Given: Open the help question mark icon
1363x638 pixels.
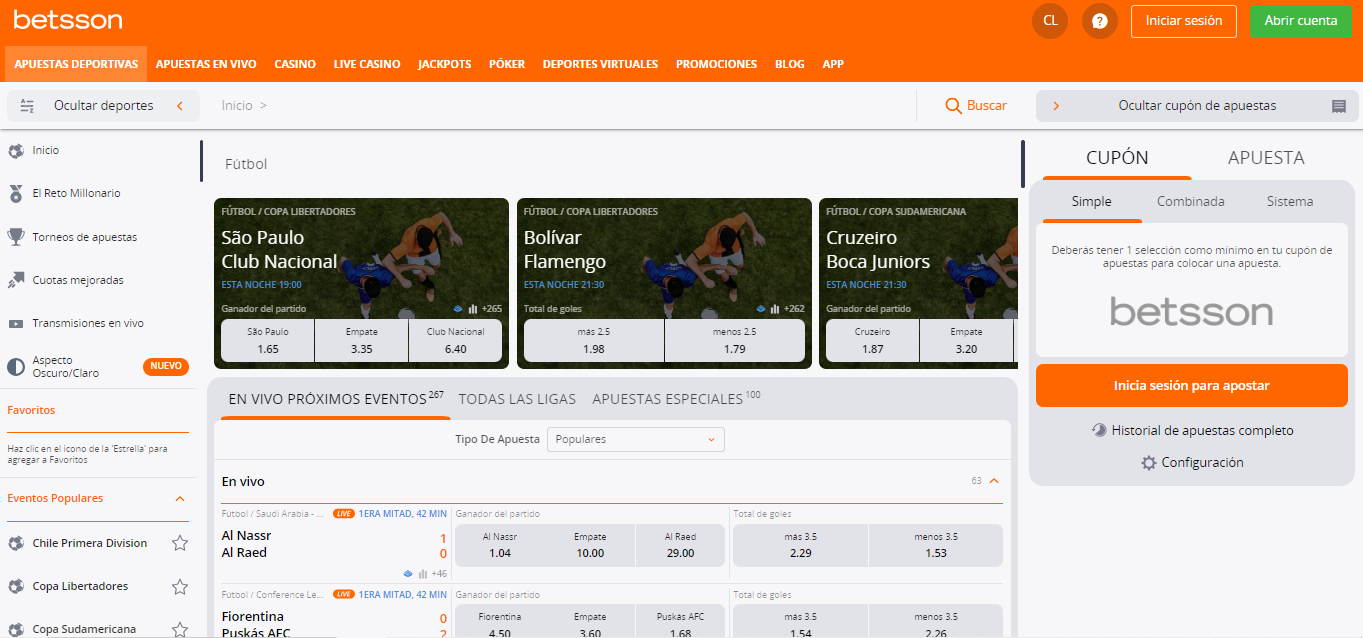Looking at the screenshot, I should coord(1098,20).
